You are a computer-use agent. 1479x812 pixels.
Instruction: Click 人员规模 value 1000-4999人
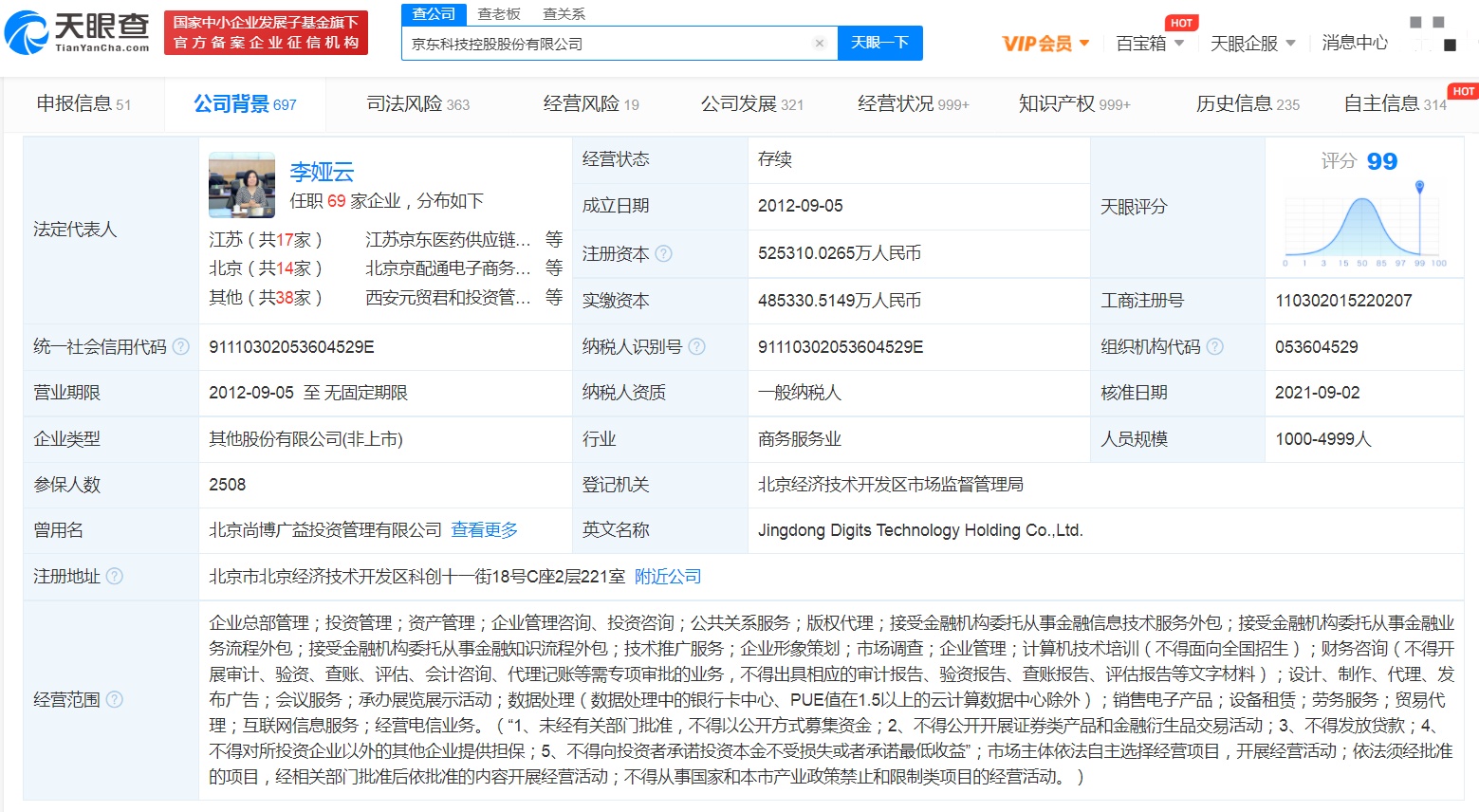pyautogui.click(x=1323, y=439)
